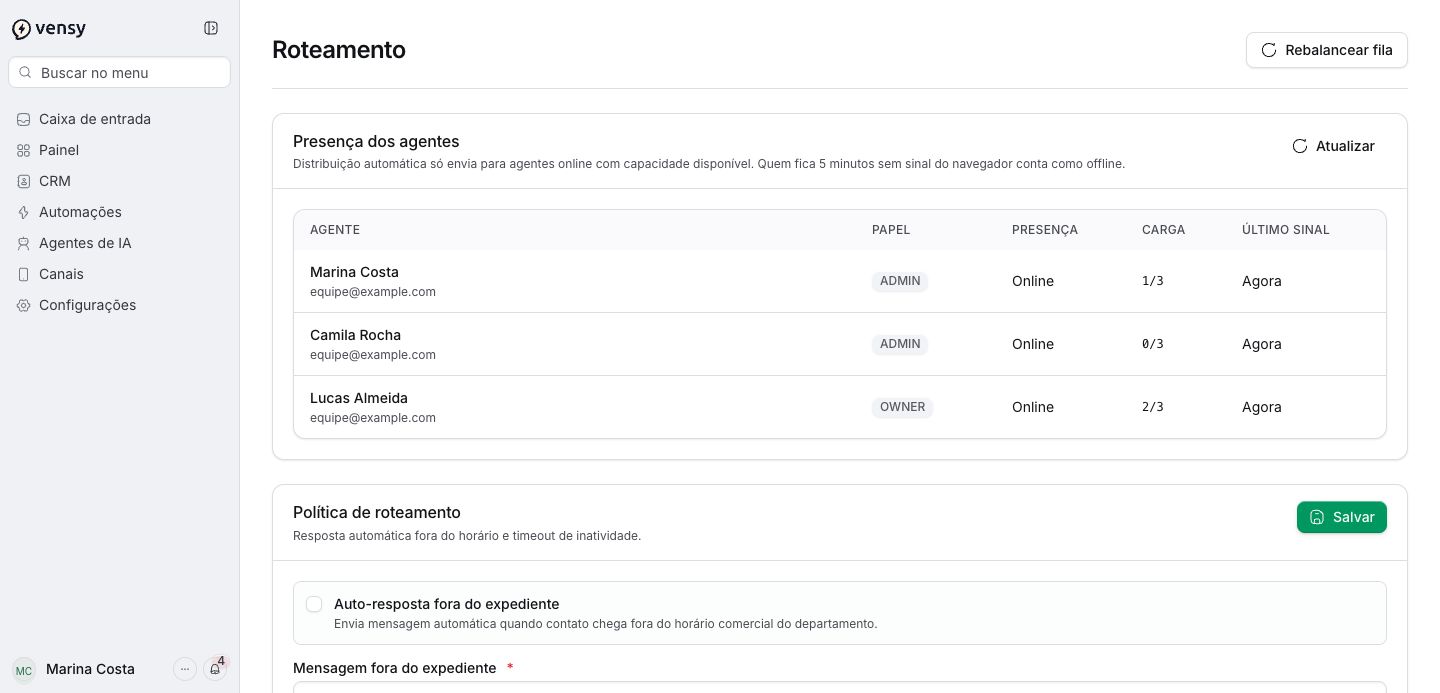Open Configurações menu item
Screen dimensions: 1440x693
click(120, 305)
